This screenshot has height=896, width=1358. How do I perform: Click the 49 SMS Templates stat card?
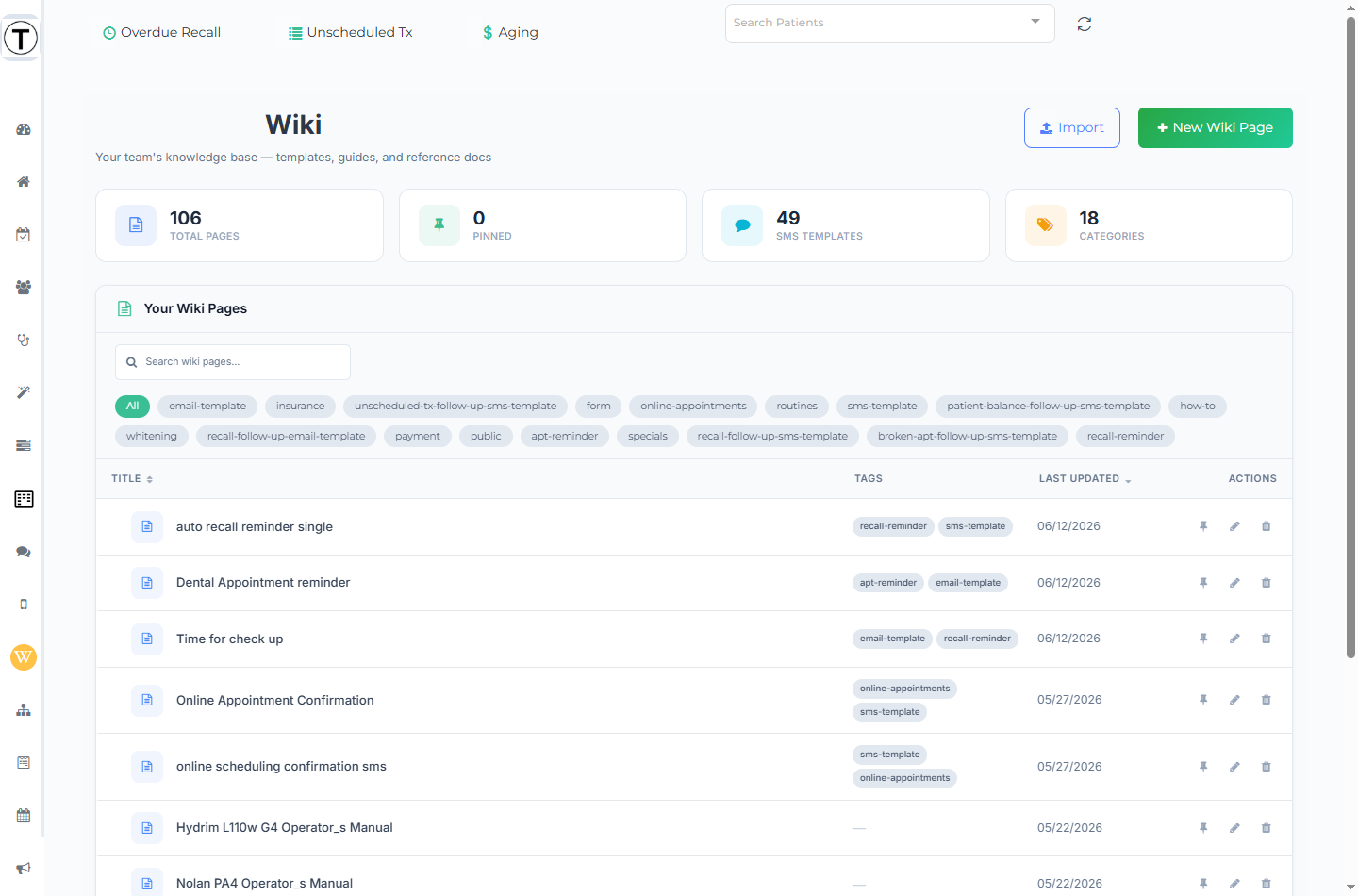pyautogui.click(x=846, y=225)
